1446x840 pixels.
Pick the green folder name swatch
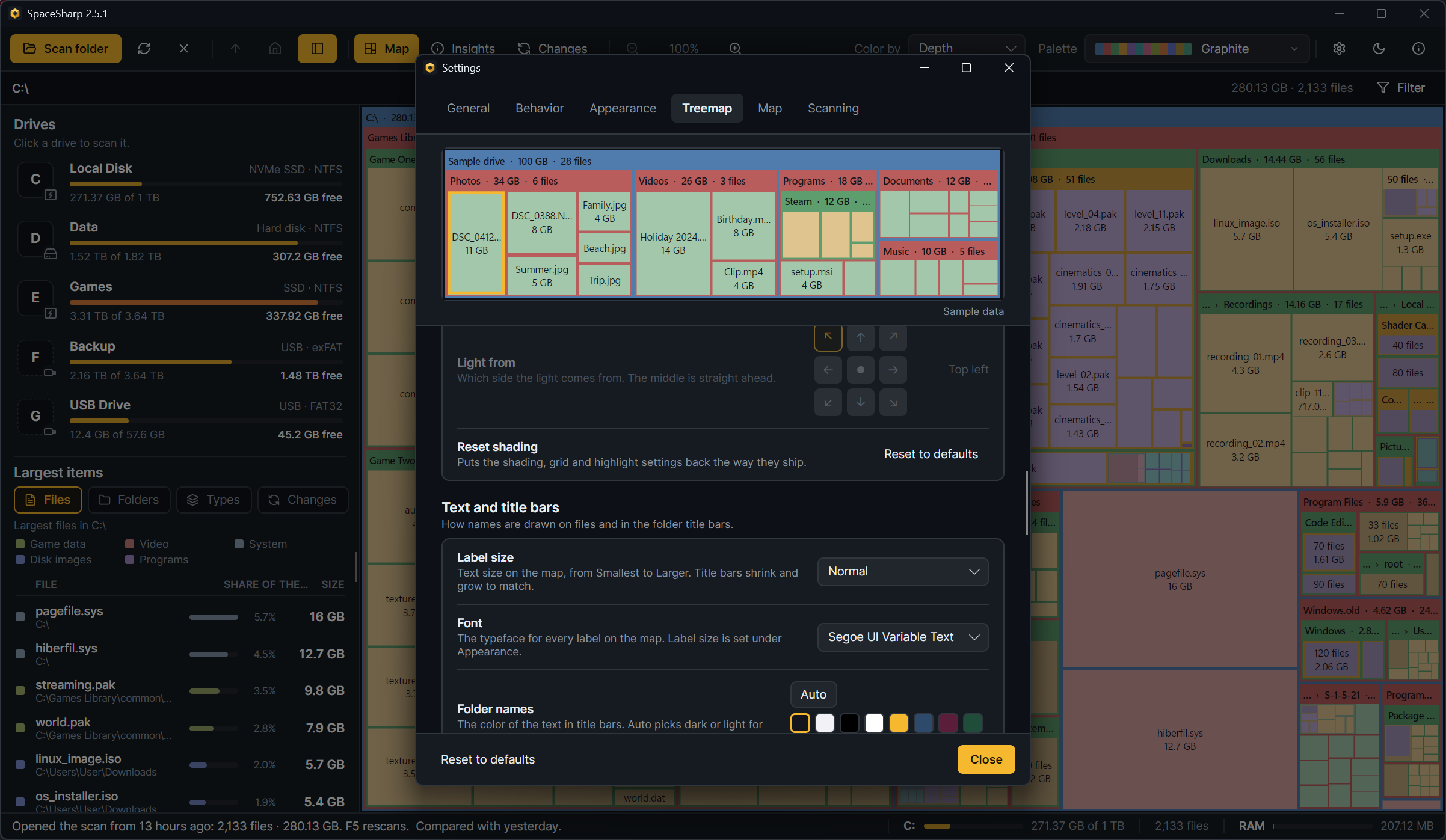coord(973,723)
